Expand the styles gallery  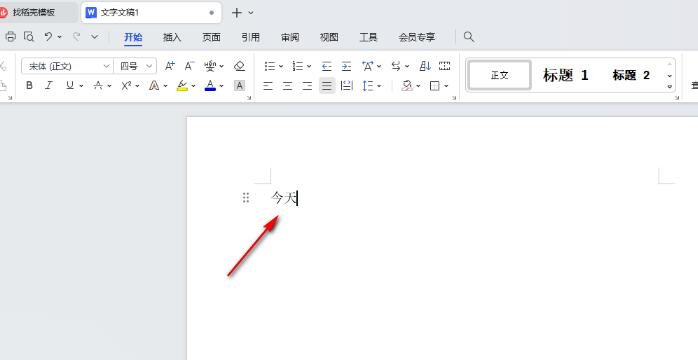pos(670,86)
